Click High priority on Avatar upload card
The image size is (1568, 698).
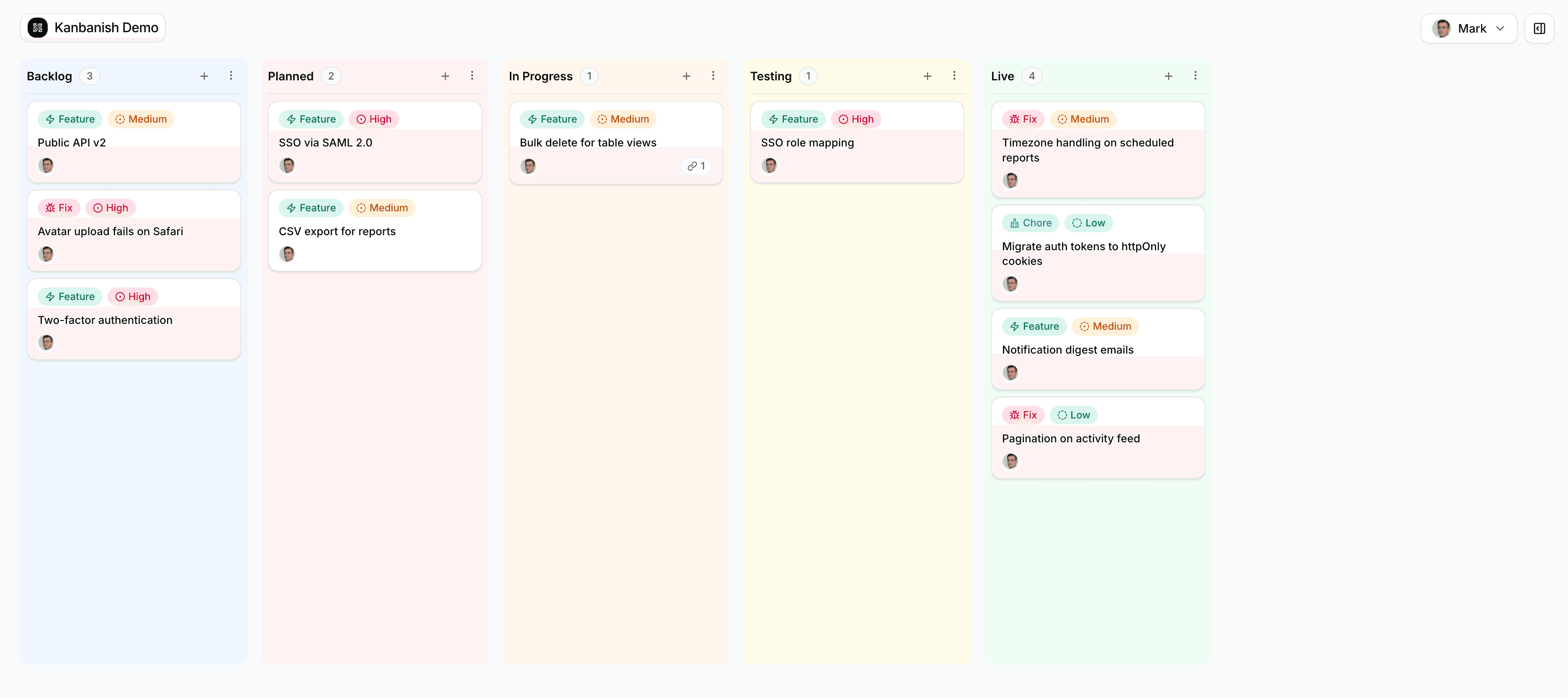(111, 208)
